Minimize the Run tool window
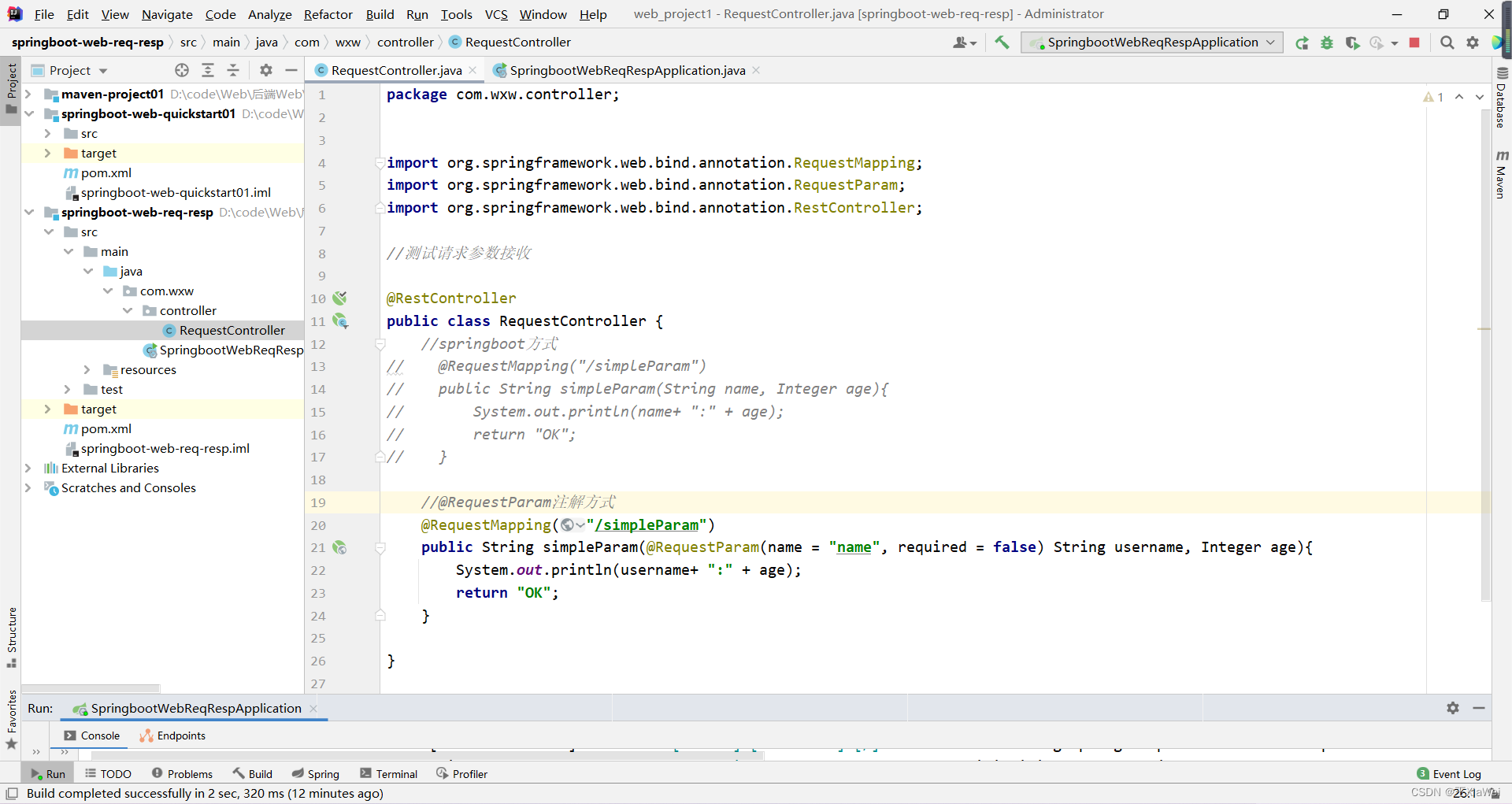The width and height of the screenshot is (1512, 804). point(1479,708)
